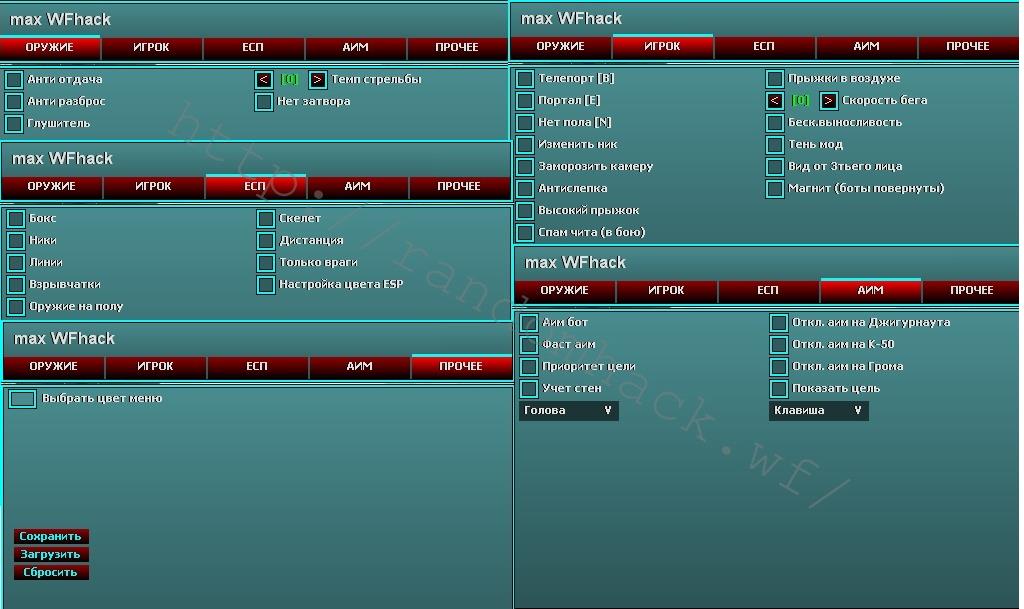Enable the Аим бот checkbox
Image resolution: width=1024 pixels, height=609 pixels.
[x=529, y=322]
